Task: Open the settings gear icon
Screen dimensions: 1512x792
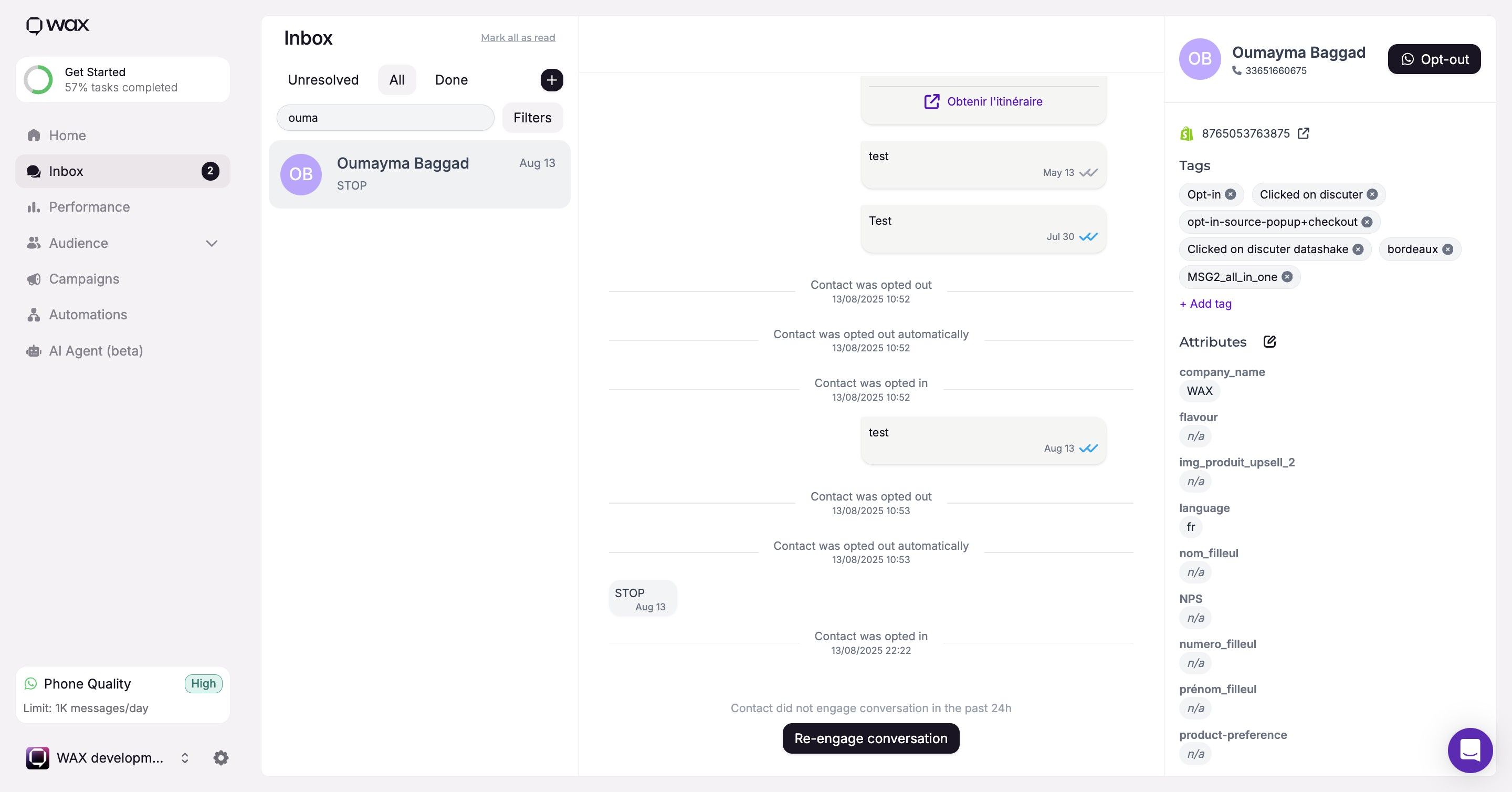Action: (x=220, y=758)
